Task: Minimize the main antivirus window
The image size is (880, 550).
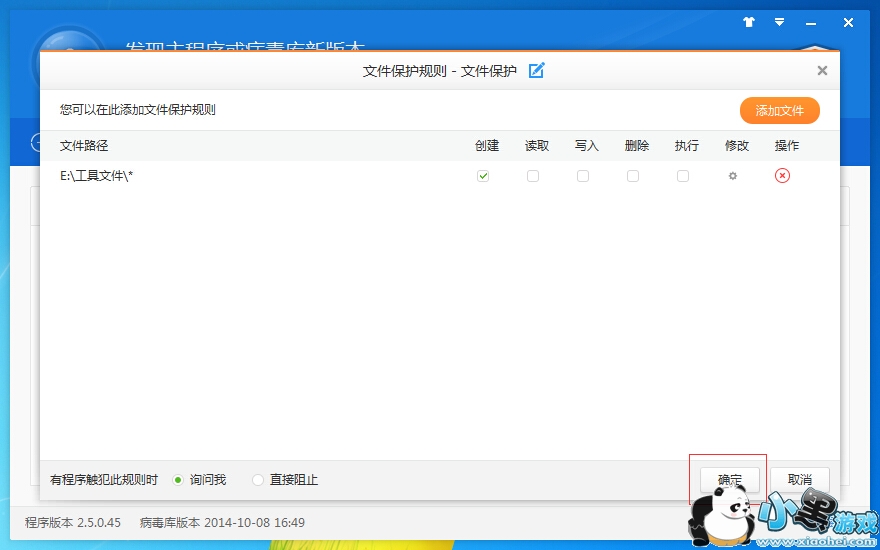Action: (x=811, y=23)
